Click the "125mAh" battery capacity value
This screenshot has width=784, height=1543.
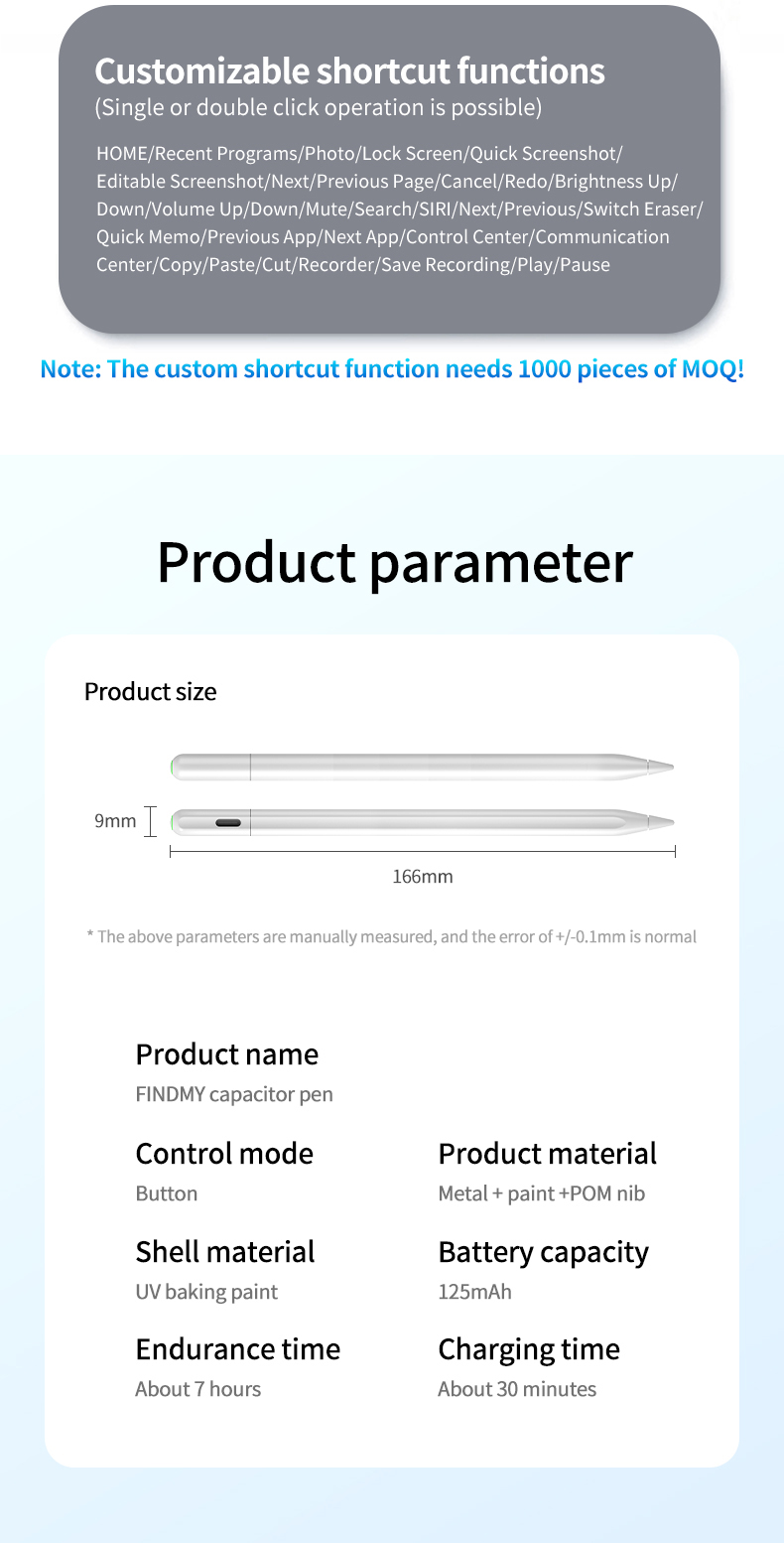(x=474, y=1292)
